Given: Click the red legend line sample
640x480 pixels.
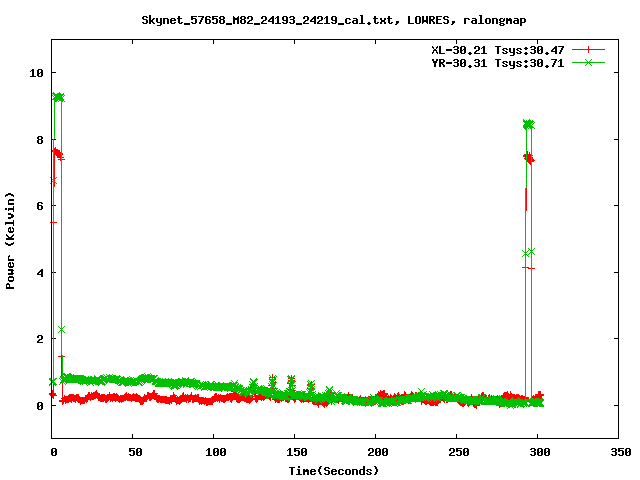Looking at the screenshot, I should [588, 50].
